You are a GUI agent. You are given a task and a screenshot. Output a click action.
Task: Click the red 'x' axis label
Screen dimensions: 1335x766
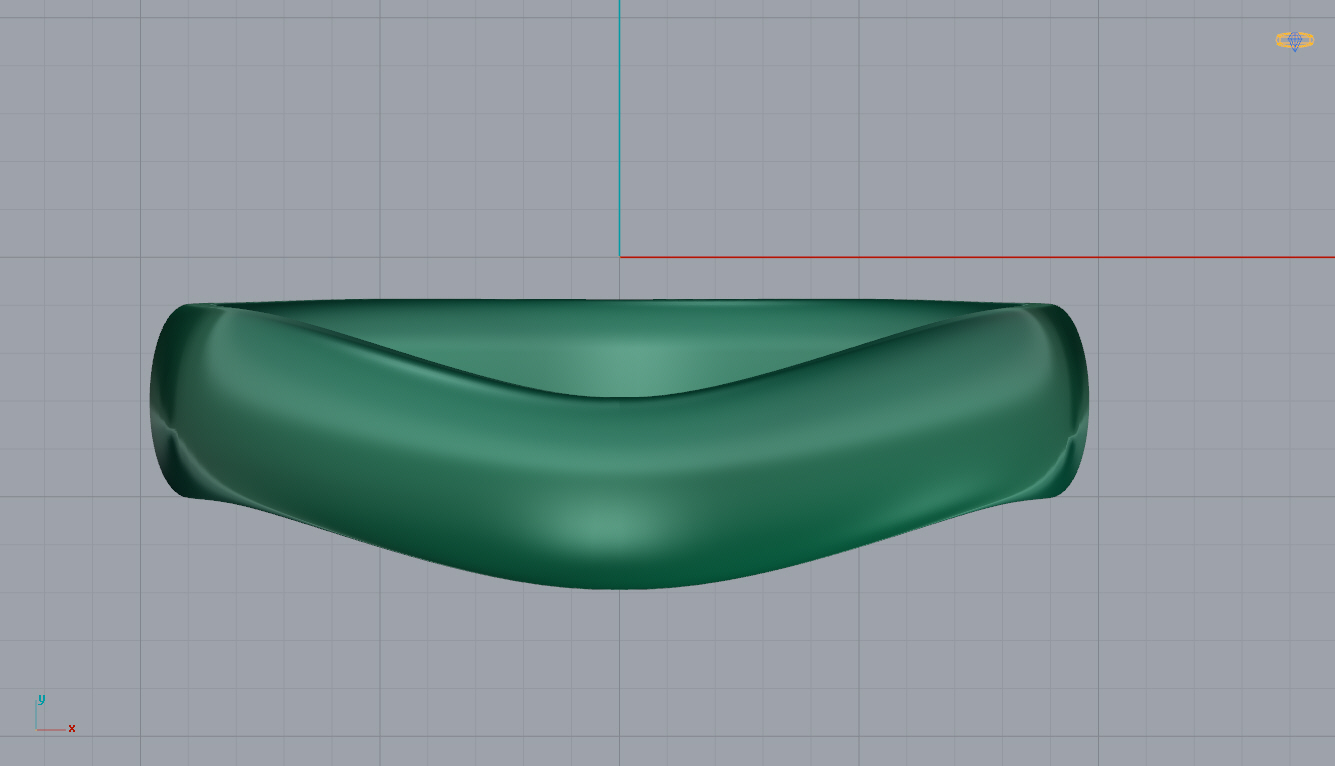coord(72,728)
